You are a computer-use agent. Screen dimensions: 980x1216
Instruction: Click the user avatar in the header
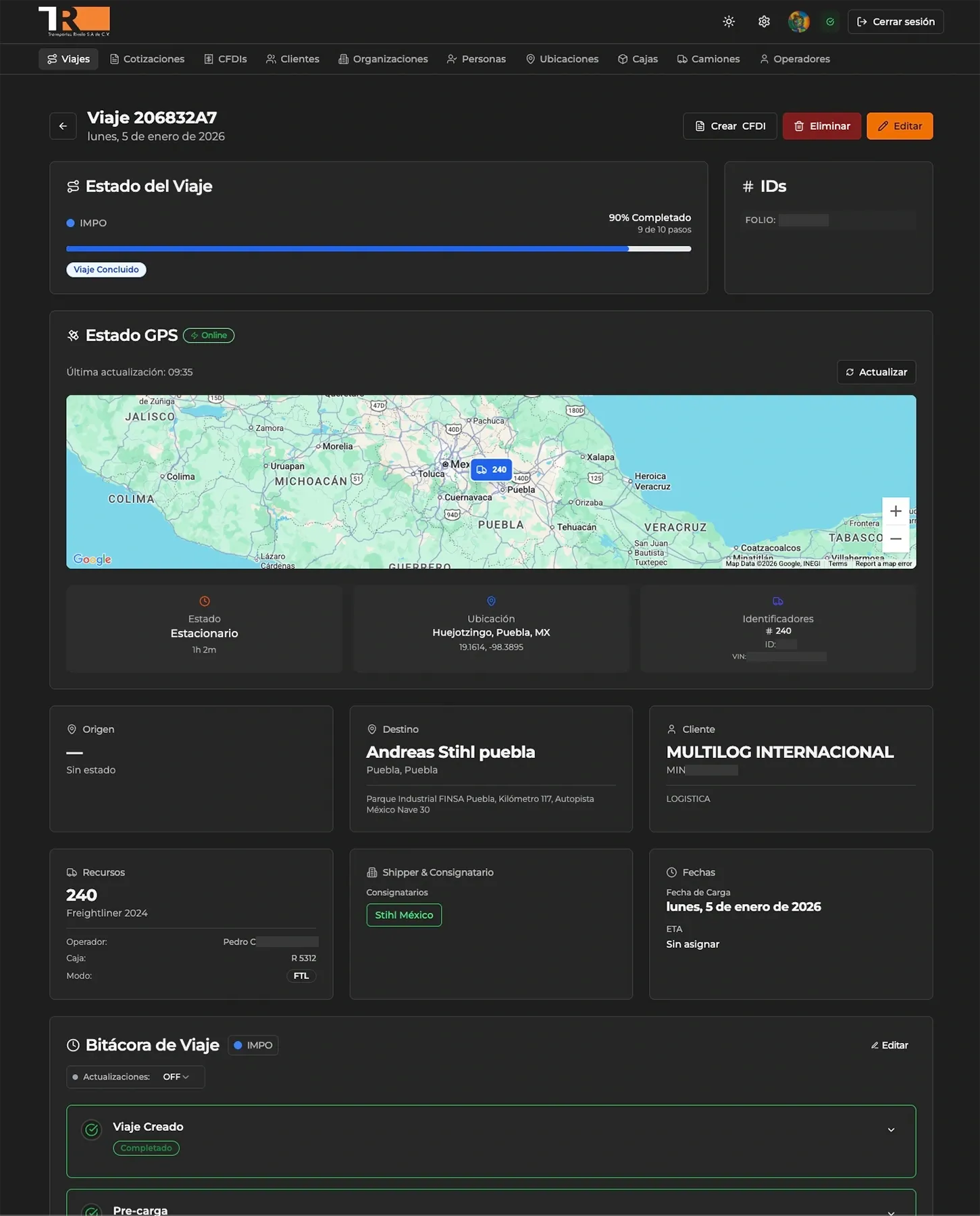pos(798,22)
